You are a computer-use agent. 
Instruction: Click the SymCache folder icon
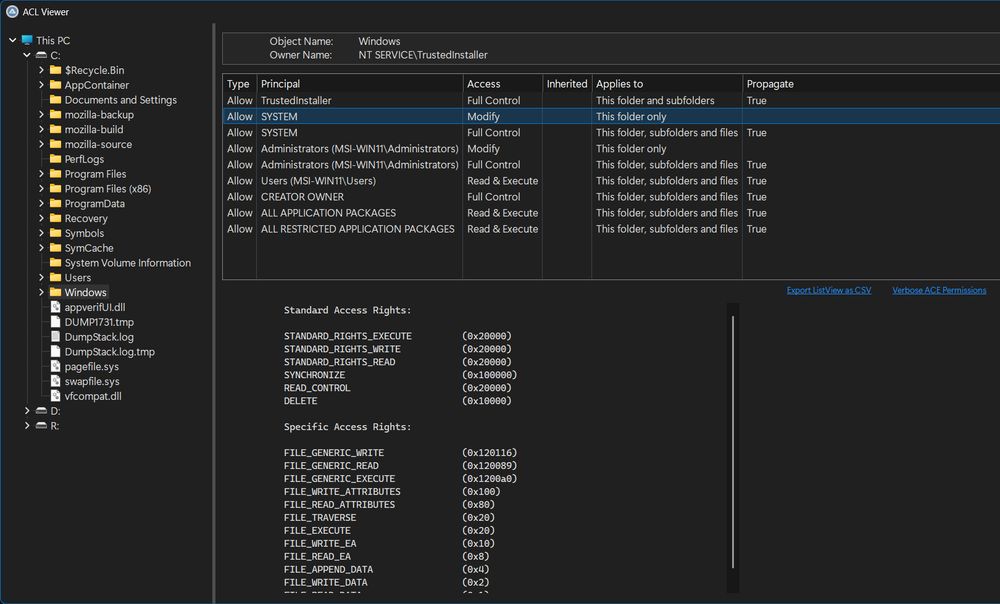(55, 248)
